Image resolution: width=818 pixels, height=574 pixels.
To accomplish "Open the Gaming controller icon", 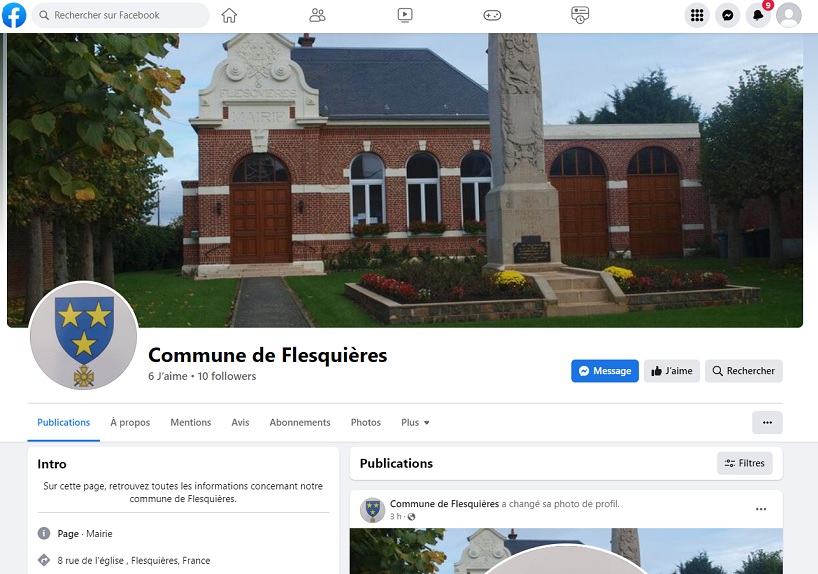I will (492, 15).
